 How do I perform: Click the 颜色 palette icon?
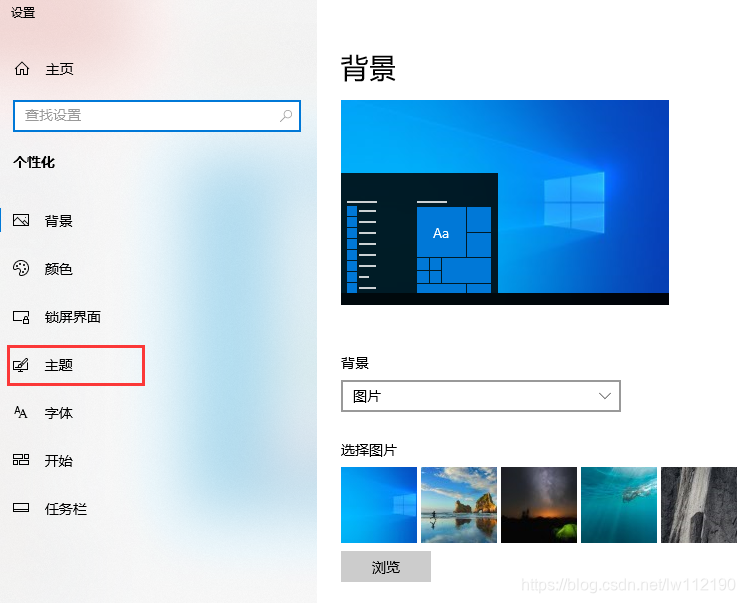tap(21, 268)
